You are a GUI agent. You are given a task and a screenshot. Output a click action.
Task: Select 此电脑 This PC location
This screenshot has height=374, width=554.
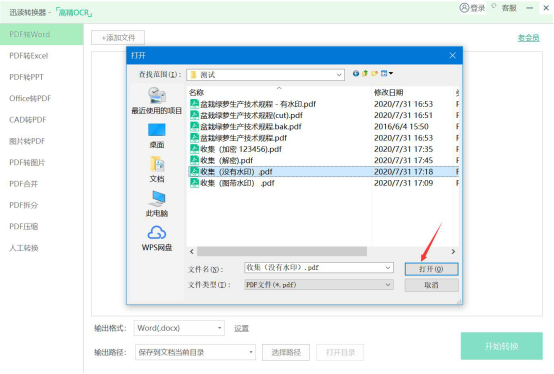pyautogui.click(x=157, y=204)
